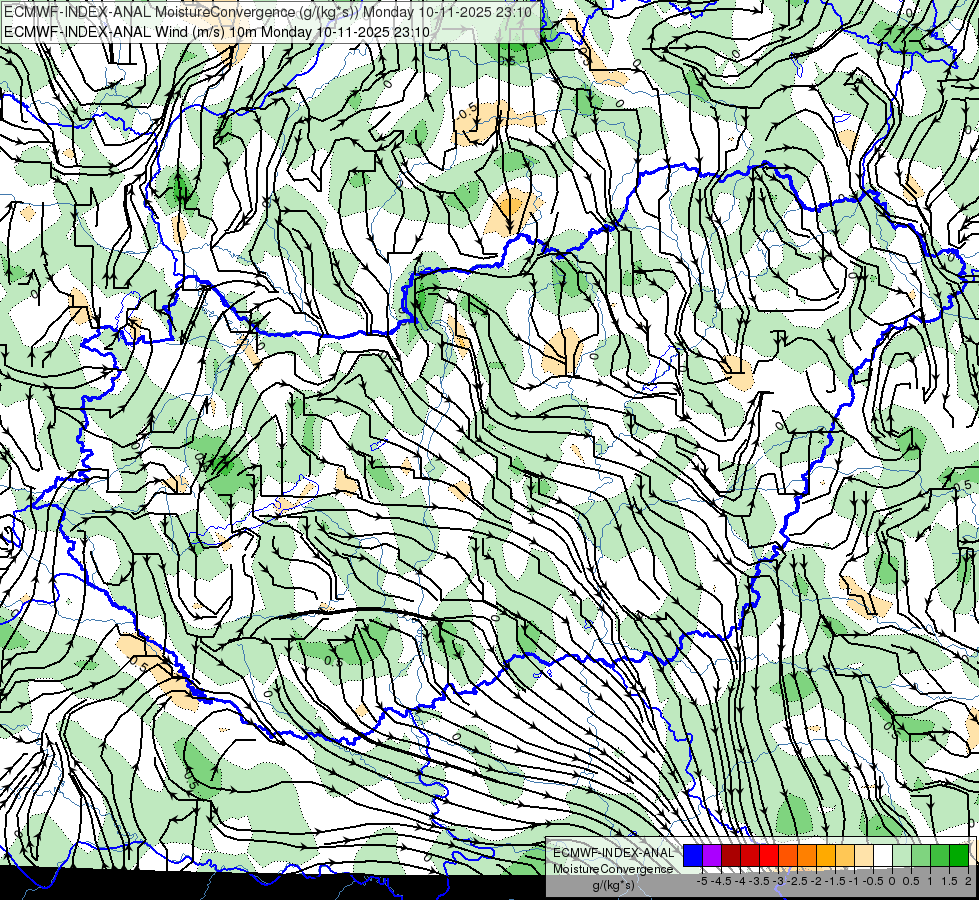
Task: Select the white swatch between -0.5 and 0
Action: (883, 856)
